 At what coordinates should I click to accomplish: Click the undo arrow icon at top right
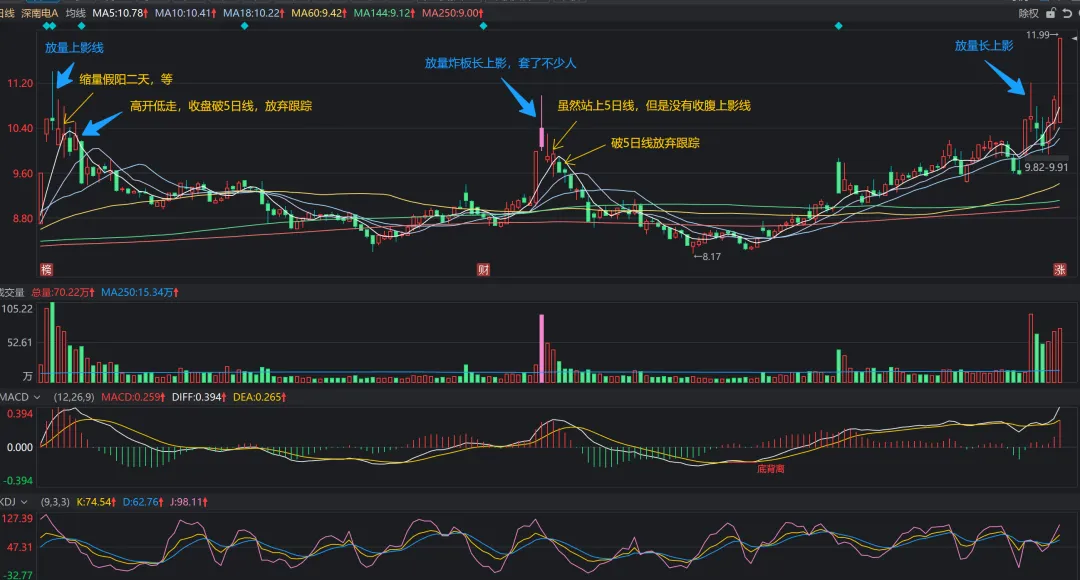1068,13
